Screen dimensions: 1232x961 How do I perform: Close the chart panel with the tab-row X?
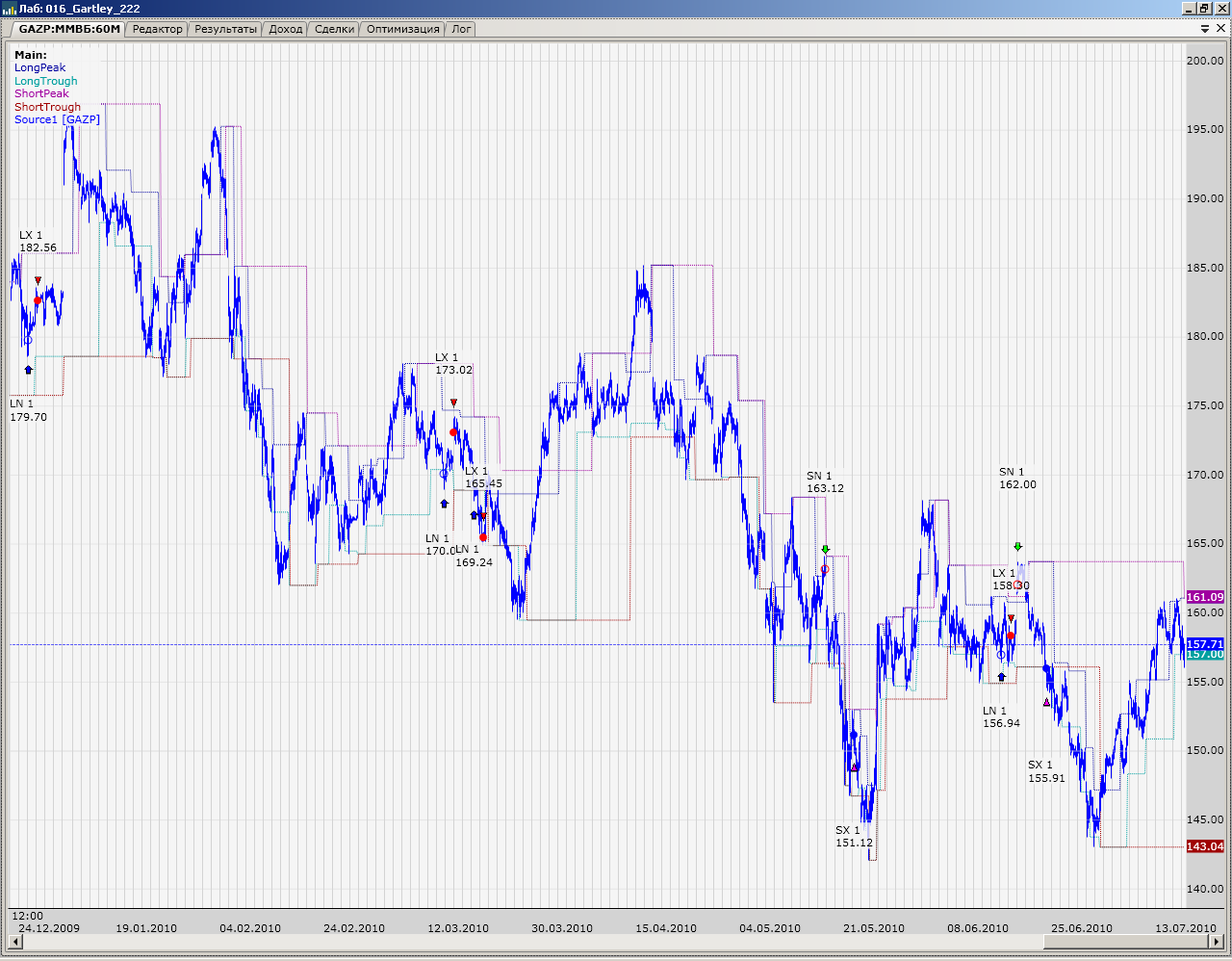click(1220, 29)
